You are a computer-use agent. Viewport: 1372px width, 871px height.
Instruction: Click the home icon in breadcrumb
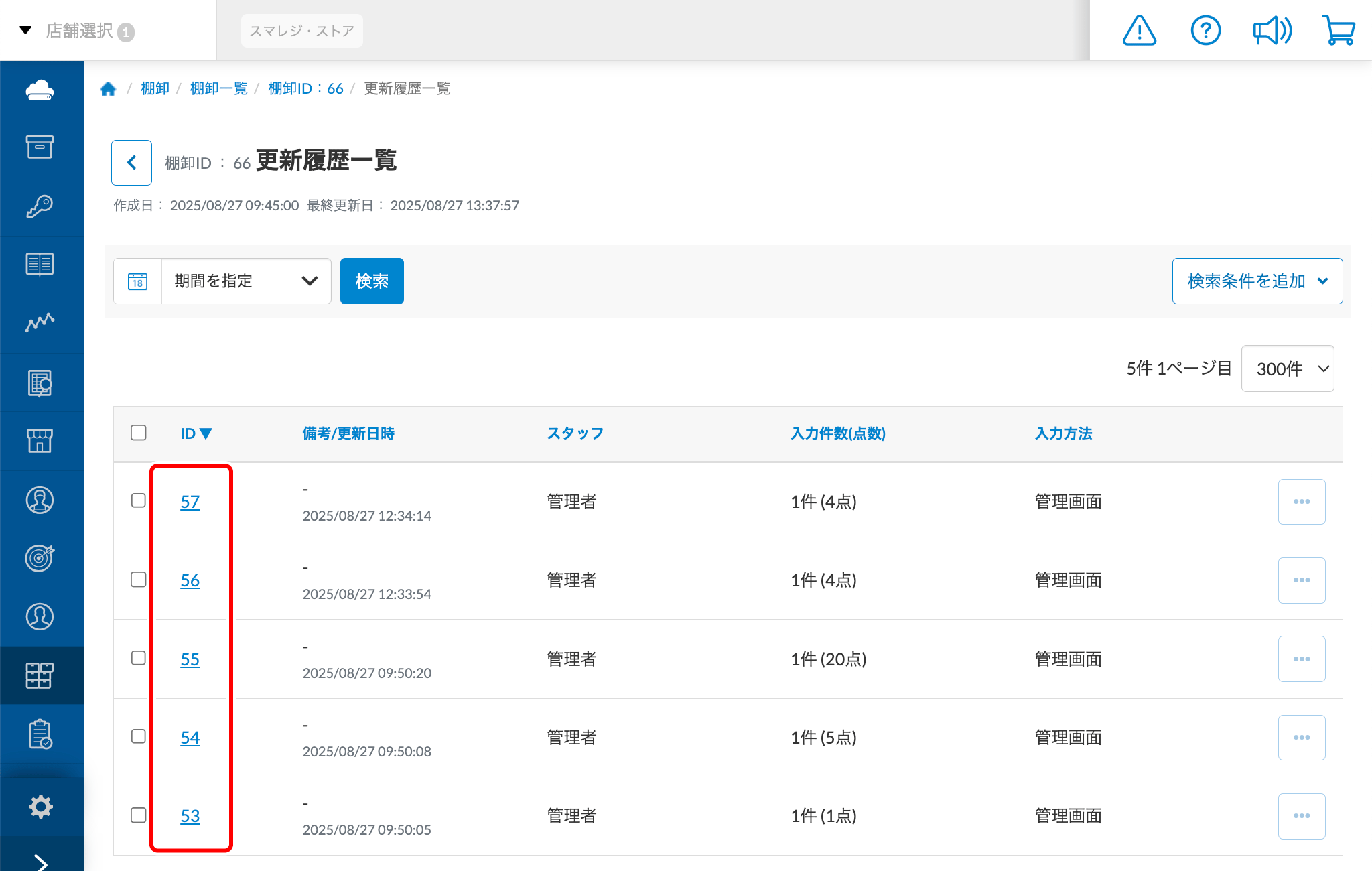coord(109,89)
